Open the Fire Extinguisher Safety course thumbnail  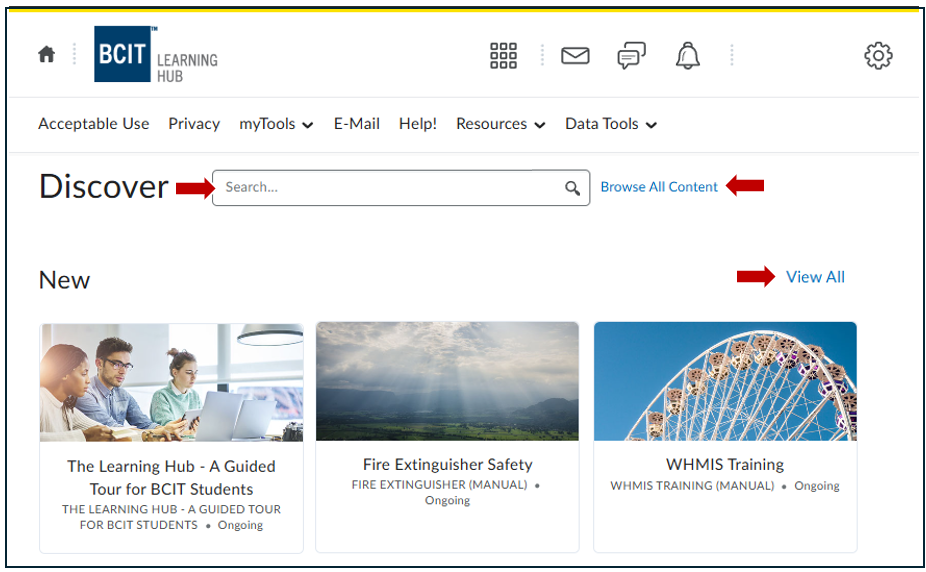coord(447,381)
